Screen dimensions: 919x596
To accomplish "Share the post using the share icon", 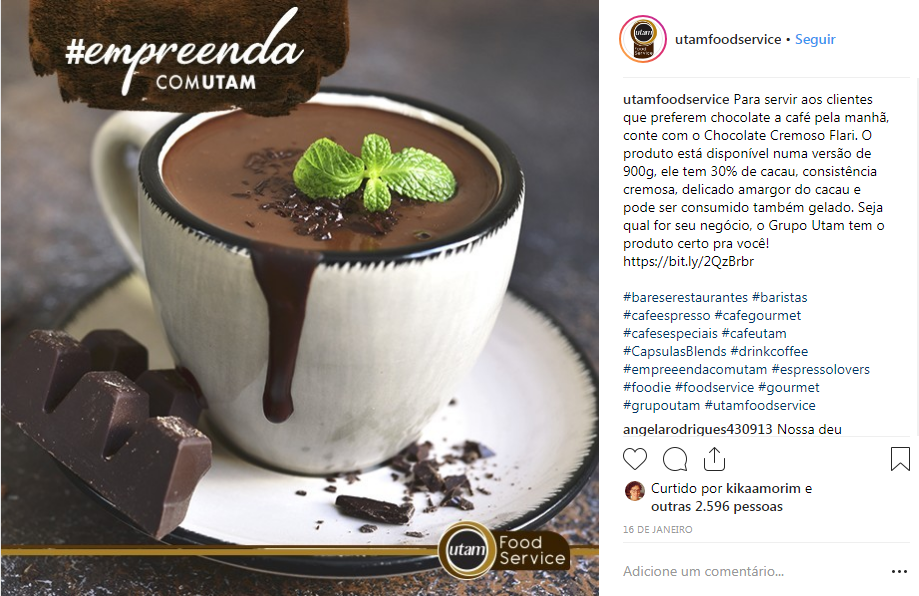I will coord(714,459).
